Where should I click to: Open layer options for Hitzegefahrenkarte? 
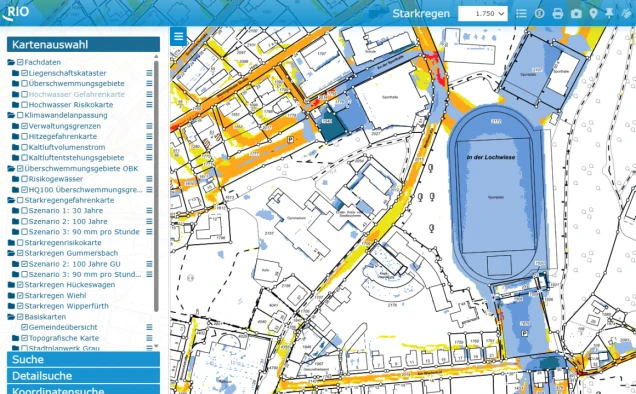click(x=149, y=136)
